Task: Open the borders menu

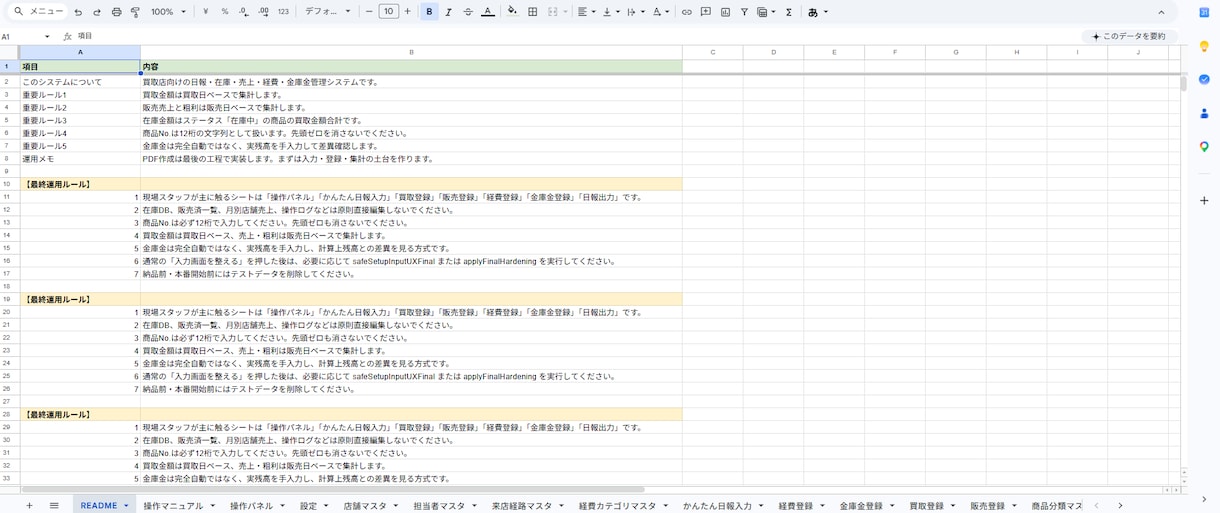Action: (533, 12)
